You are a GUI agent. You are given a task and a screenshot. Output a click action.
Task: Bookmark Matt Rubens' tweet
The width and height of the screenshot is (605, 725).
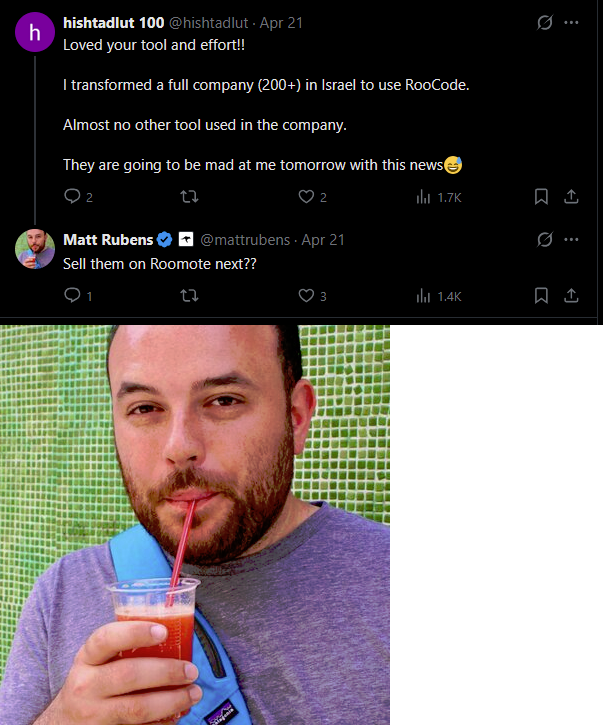[x=541, y=295]
